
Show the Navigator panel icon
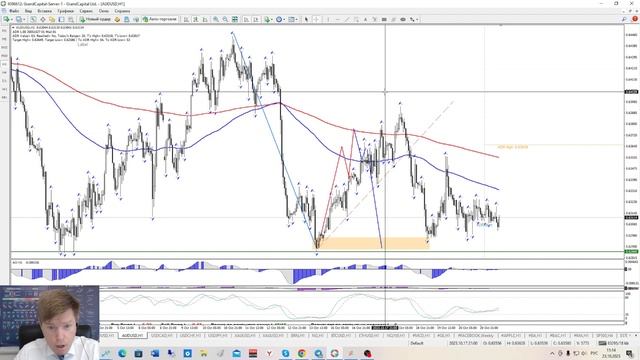(x=52, y=19)
